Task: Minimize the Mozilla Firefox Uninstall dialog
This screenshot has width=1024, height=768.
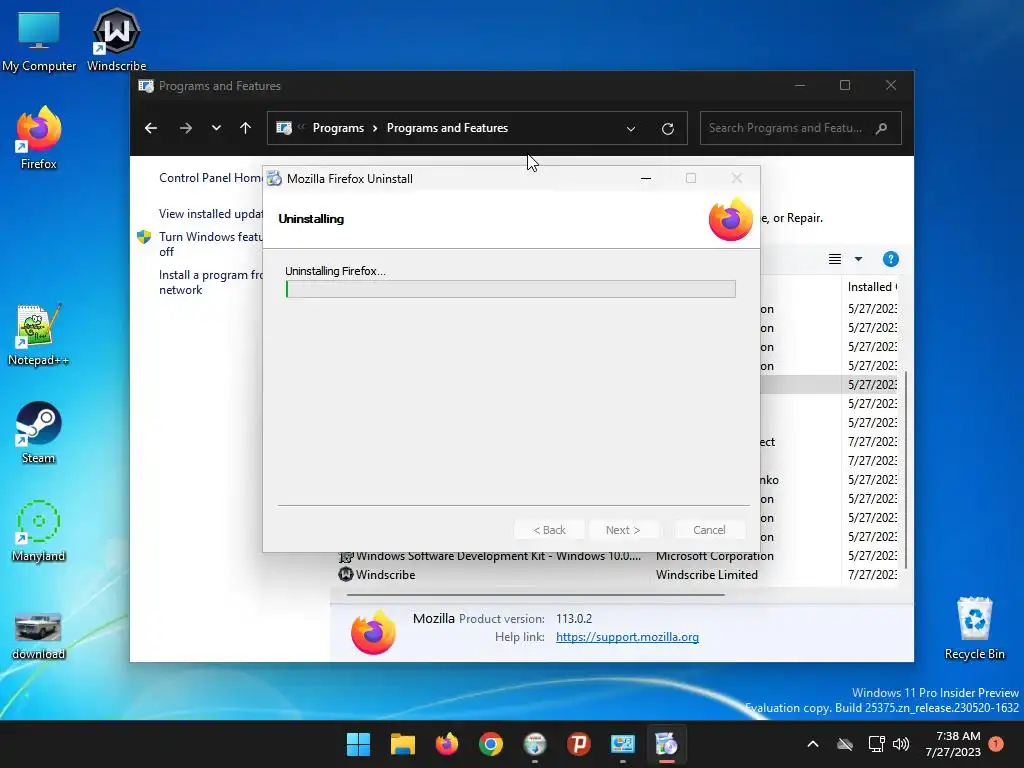Action: 646,178
